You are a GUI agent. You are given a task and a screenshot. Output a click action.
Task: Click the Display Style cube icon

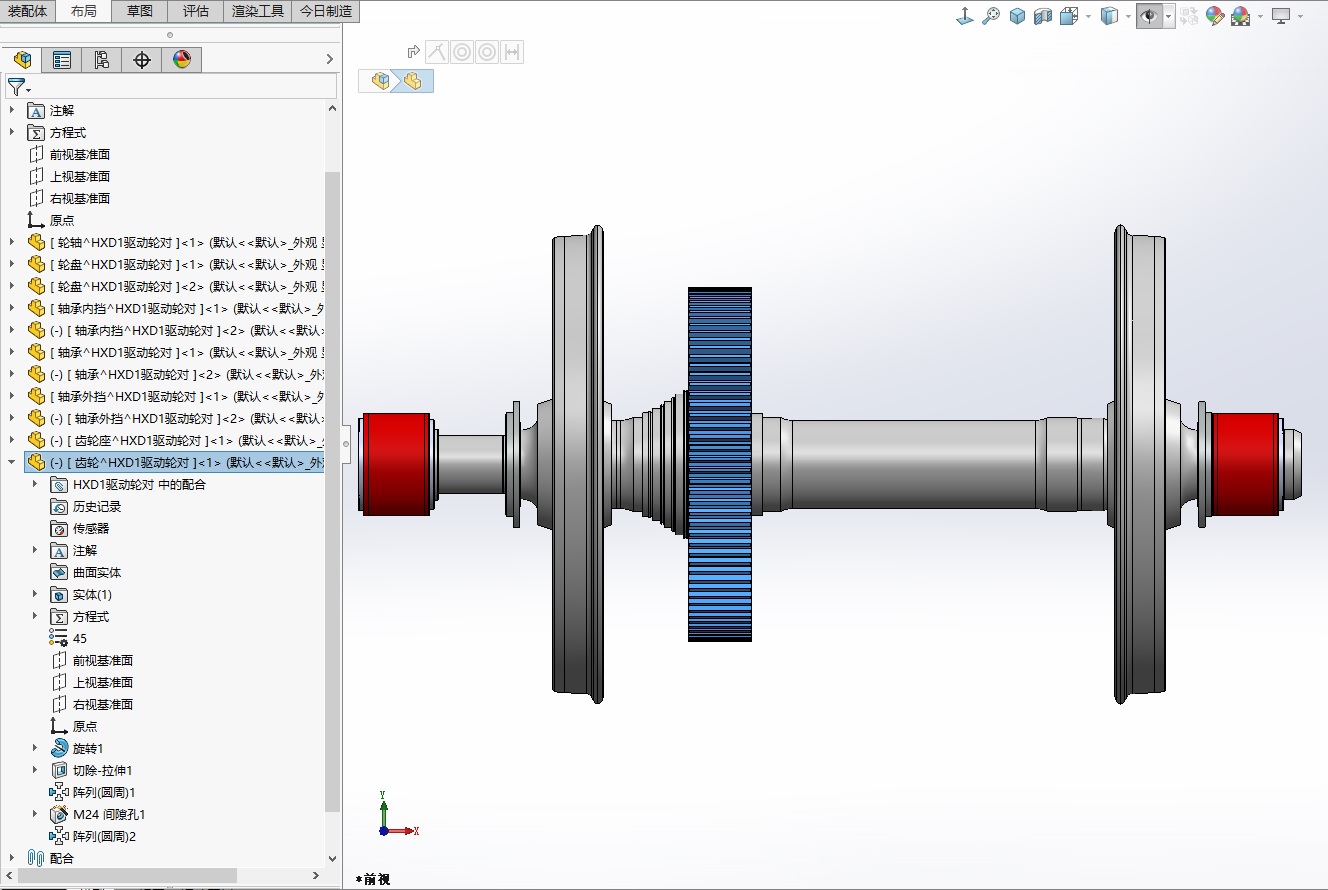coord(1108,16)
